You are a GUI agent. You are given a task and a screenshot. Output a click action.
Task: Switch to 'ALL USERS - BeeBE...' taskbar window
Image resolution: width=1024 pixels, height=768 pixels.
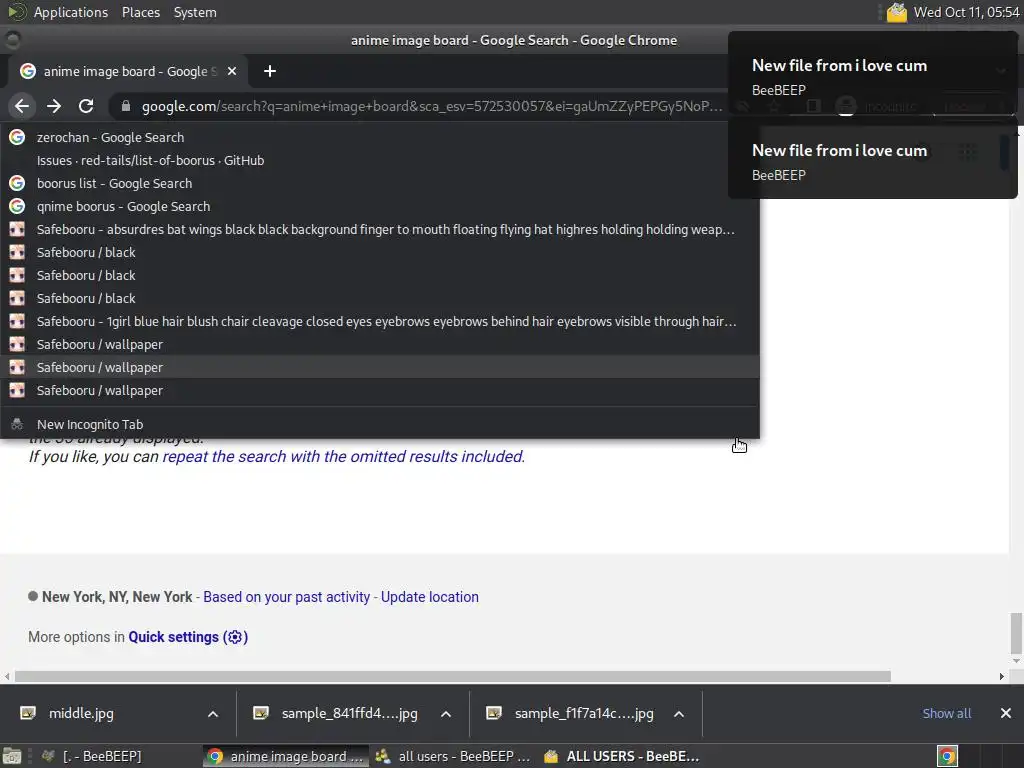tap(622, 756)
